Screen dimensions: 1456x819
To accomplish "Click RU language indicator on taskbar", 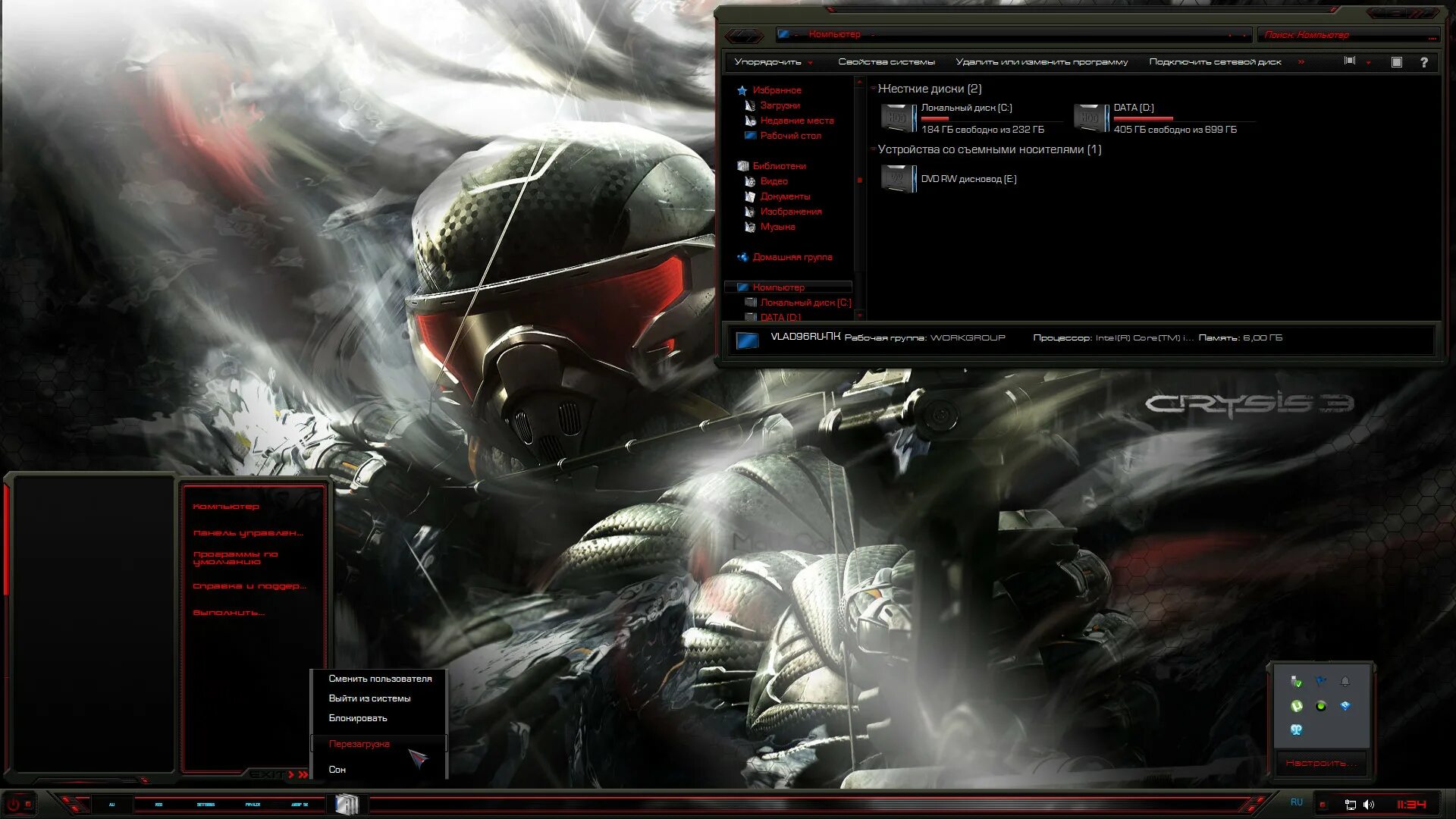I will click(1297, 802).
